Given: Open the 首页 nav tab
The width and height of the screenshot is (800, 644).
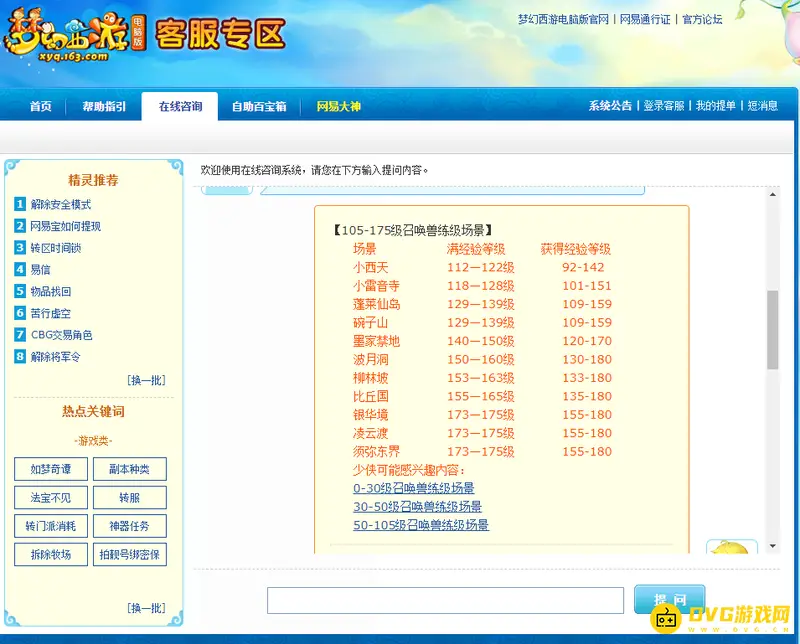Looking at the screenshot, I should click(40, 107).
